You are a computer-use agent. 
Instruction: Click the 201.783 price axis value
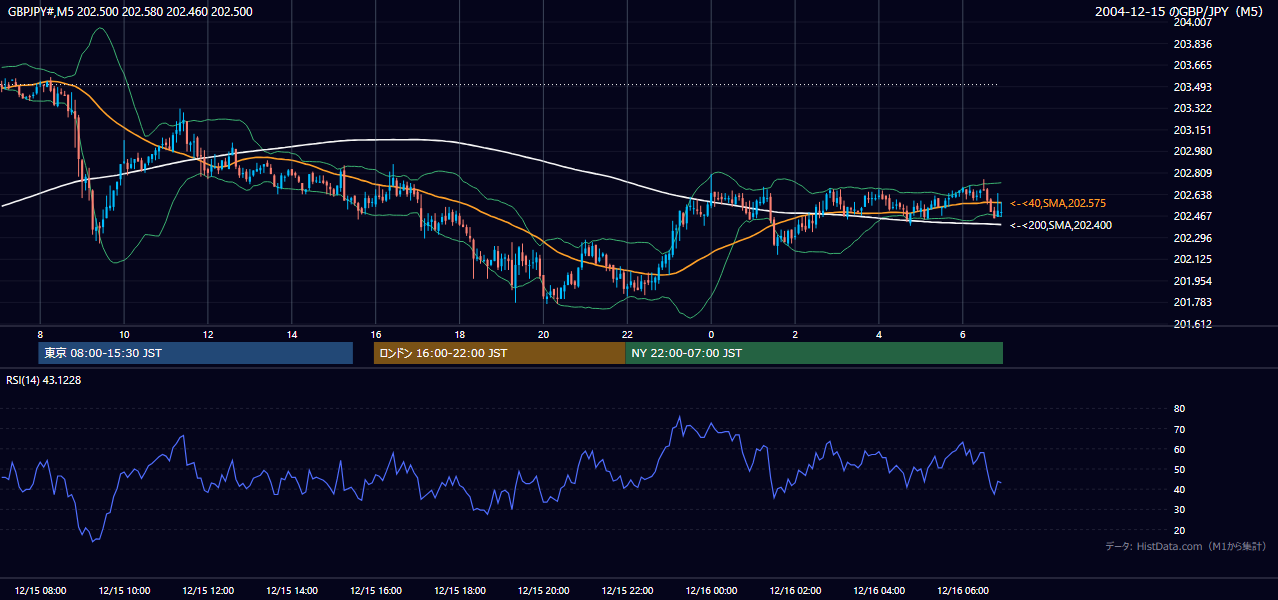click(x=1192, y=302)
